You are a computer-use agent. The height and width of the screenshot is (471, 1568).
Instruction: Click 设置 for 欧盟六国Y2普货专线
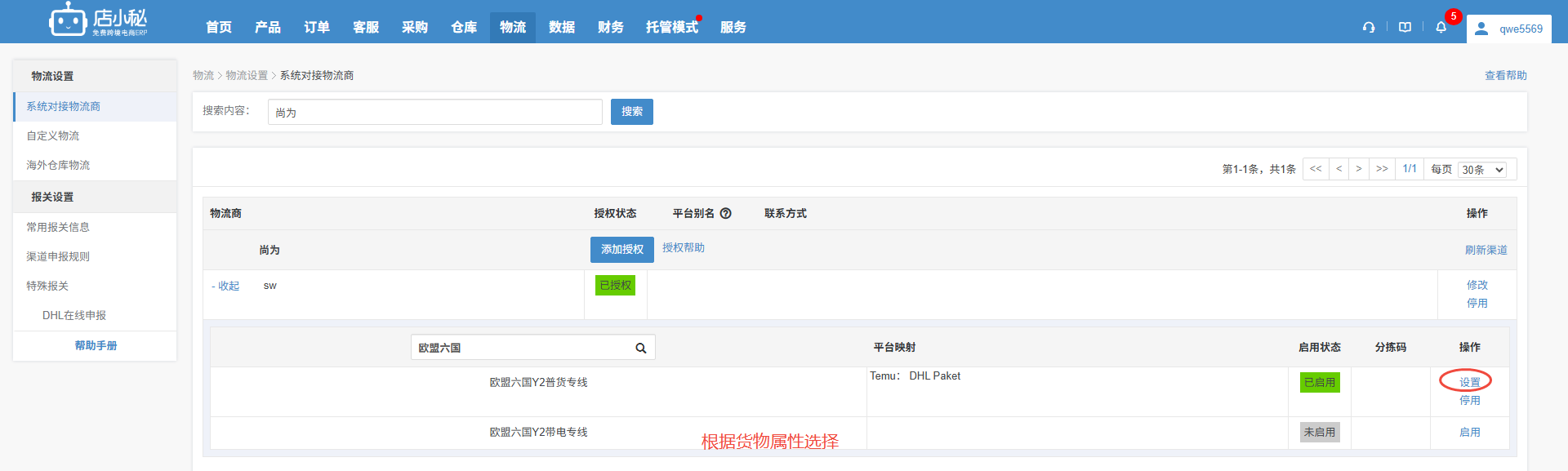point(1469,382)
